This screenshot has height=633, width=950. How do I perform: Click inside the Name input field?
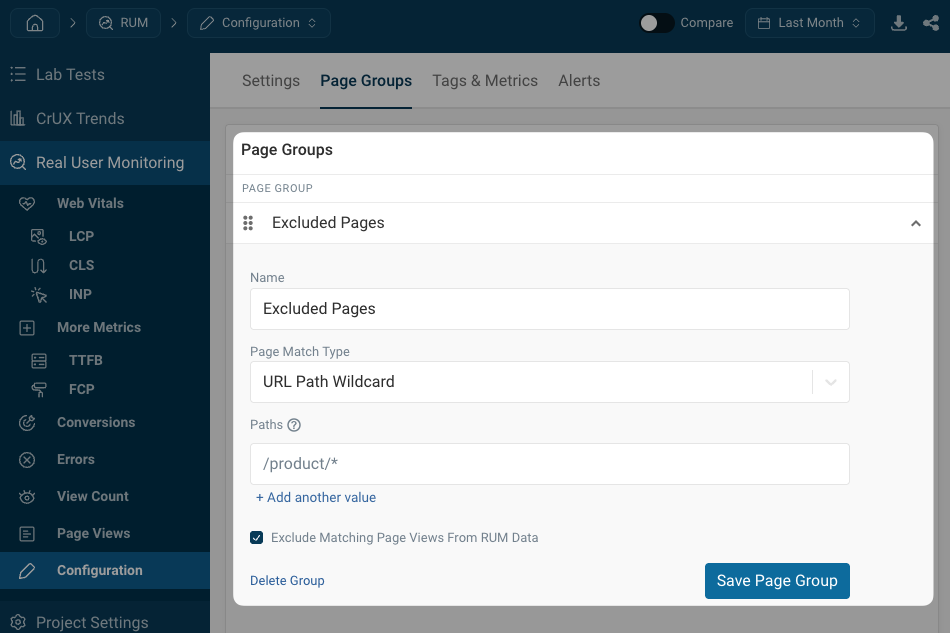[549, 309]
